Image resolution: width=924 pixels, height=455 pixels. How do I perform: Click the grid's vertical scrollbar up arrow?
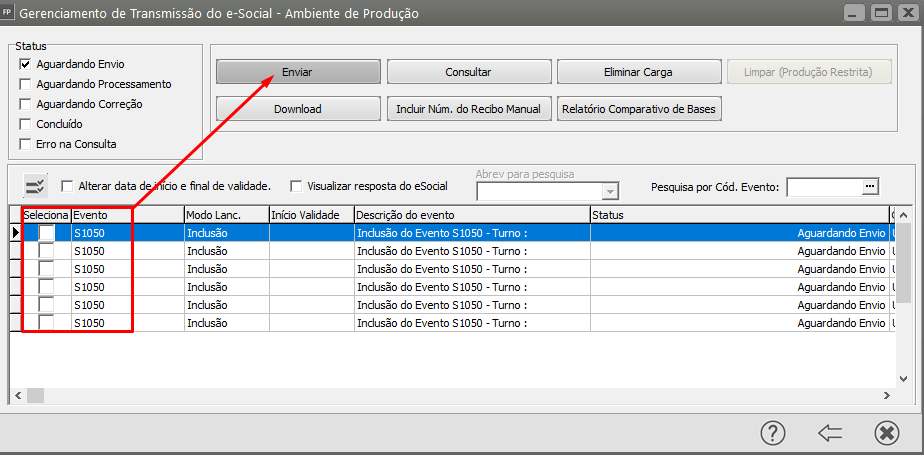(x=903, y=216)
